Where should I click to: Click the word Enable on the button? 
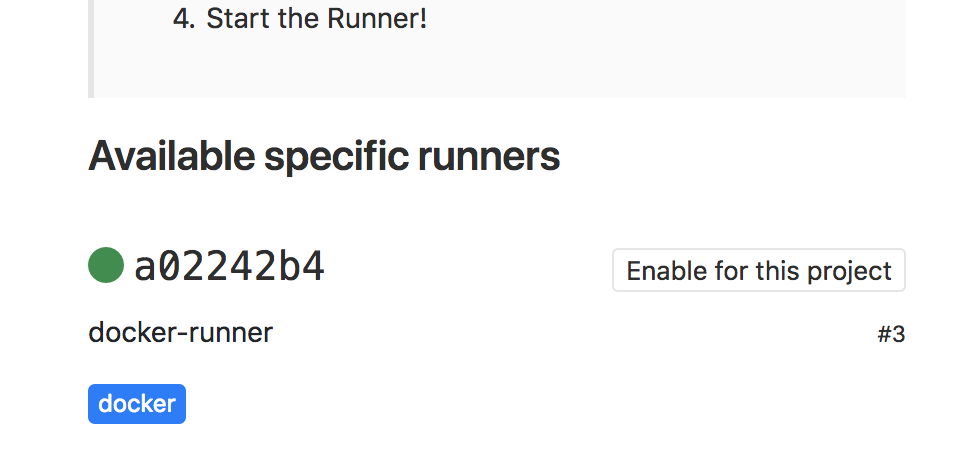tap(658, 271)
